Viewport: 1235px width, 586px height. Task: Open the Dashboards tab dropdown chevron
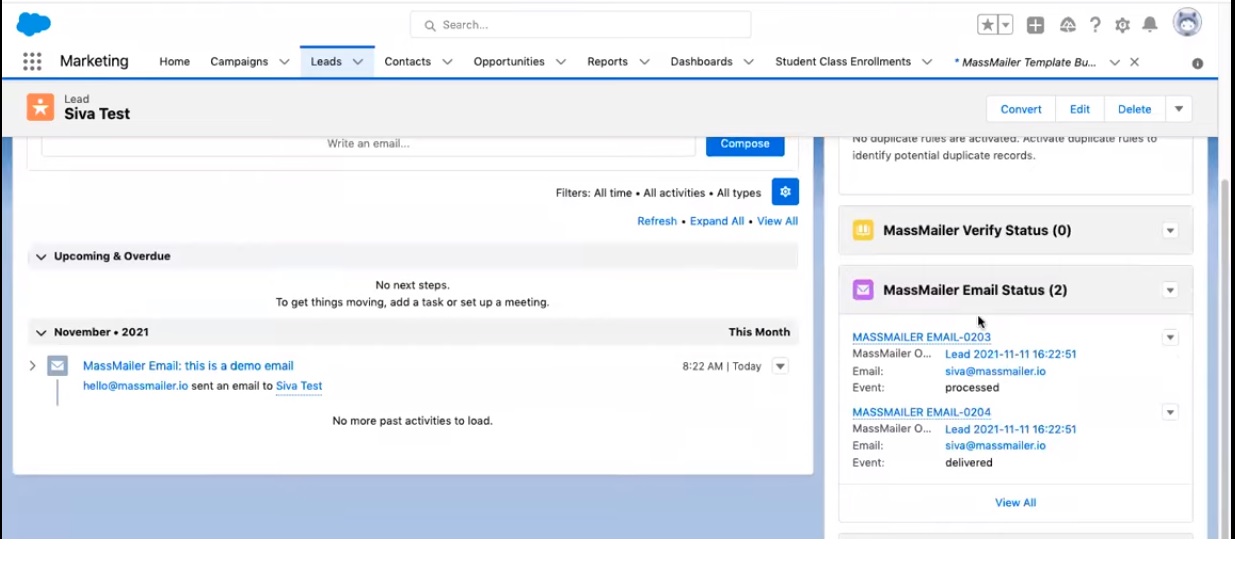[x=749, y=62]
